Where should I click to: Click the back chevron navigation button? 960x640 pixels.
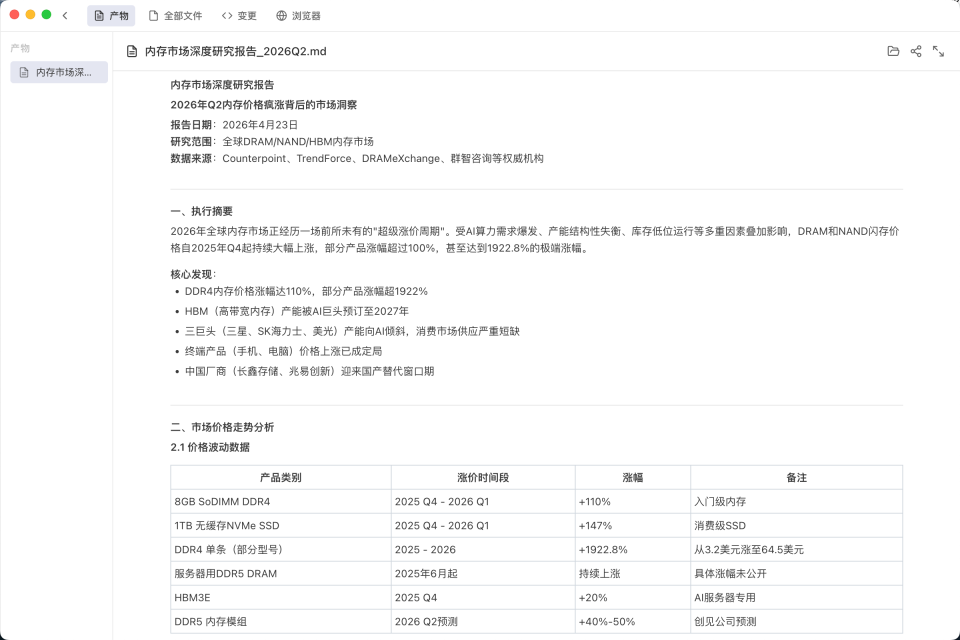tap(67, 15)
